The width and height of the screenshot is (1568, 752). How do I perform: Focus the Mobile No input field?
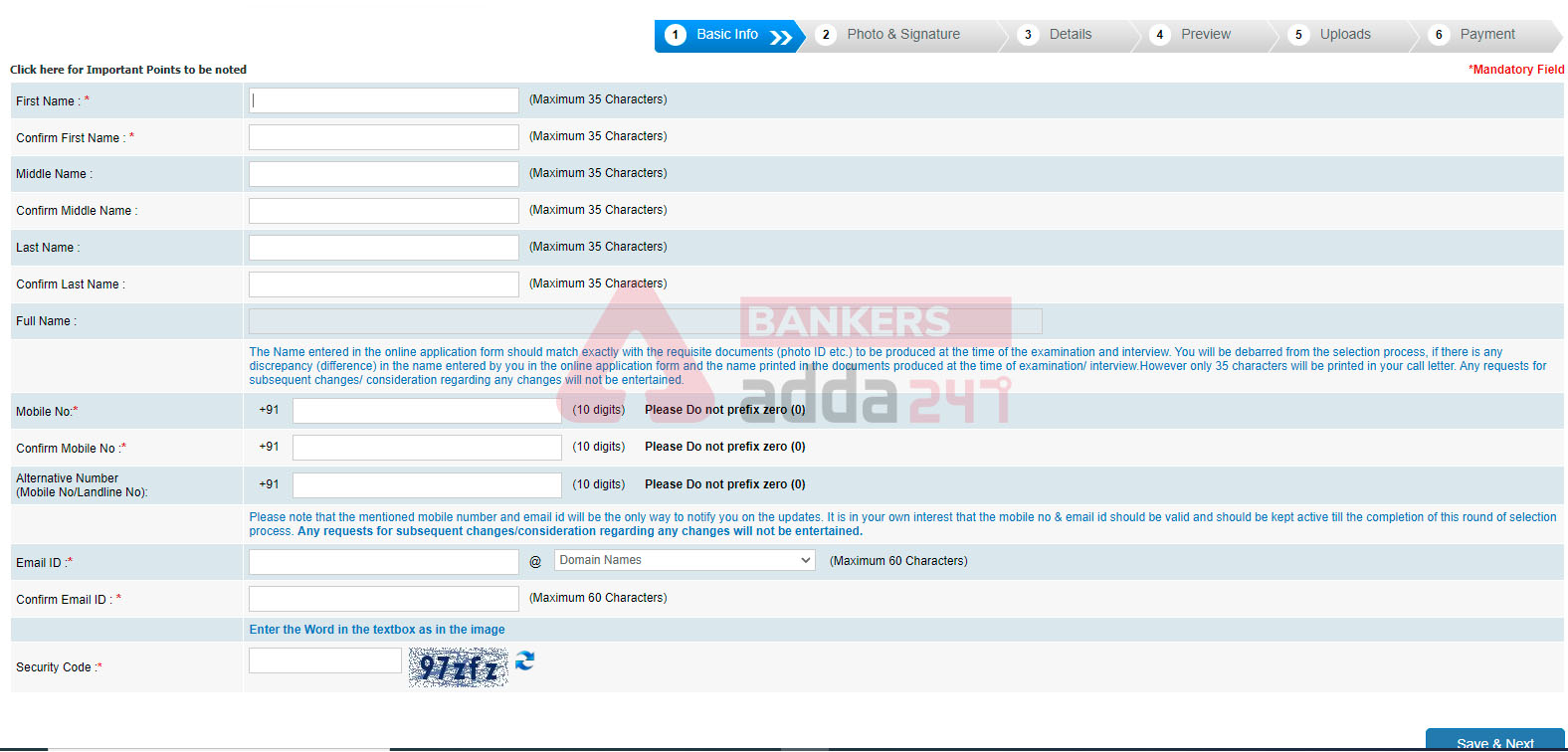[x=427, y=411]
